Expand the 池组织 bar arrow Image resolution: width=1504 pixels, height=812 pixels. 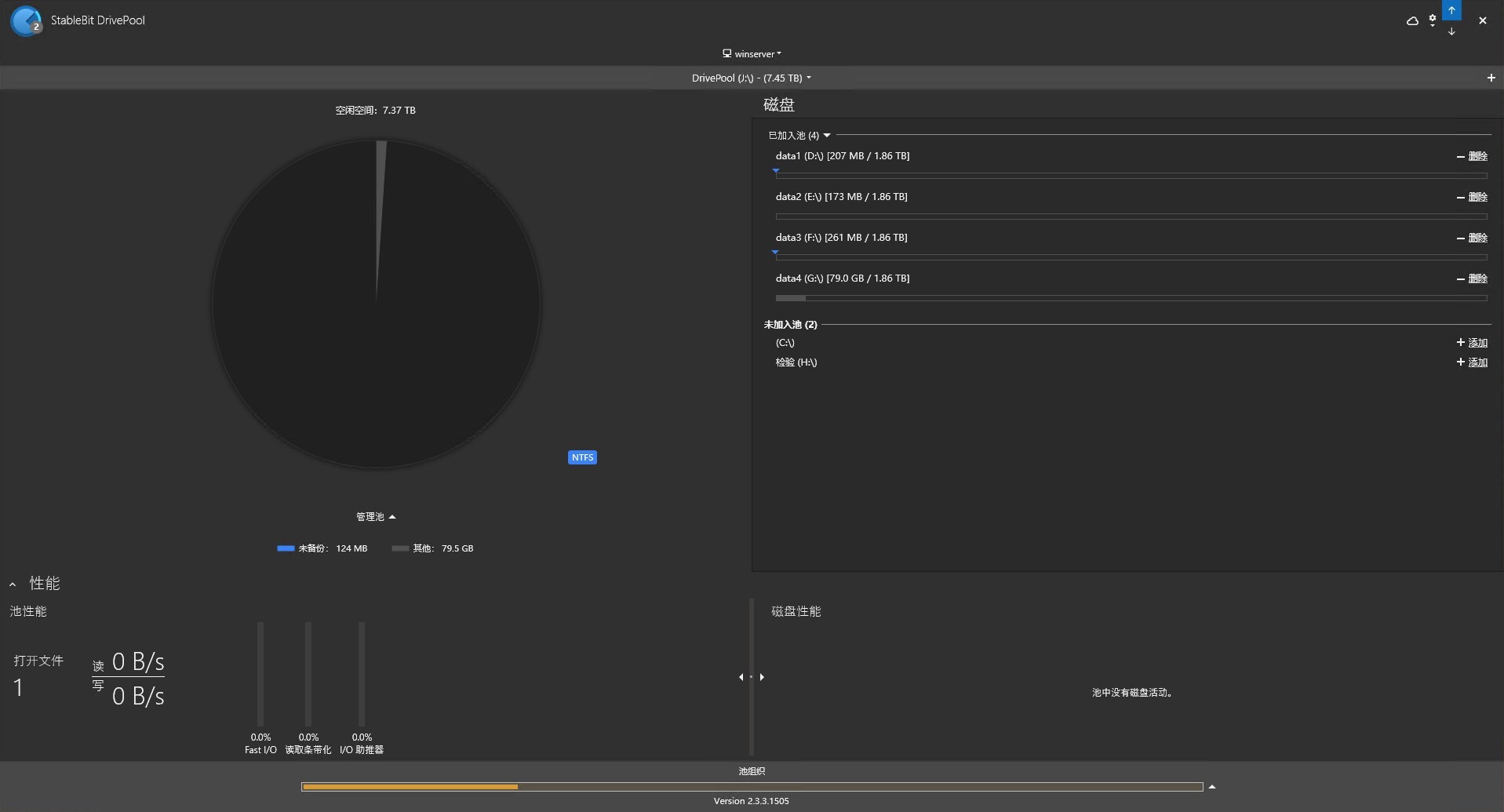(x=1212, y=787)
